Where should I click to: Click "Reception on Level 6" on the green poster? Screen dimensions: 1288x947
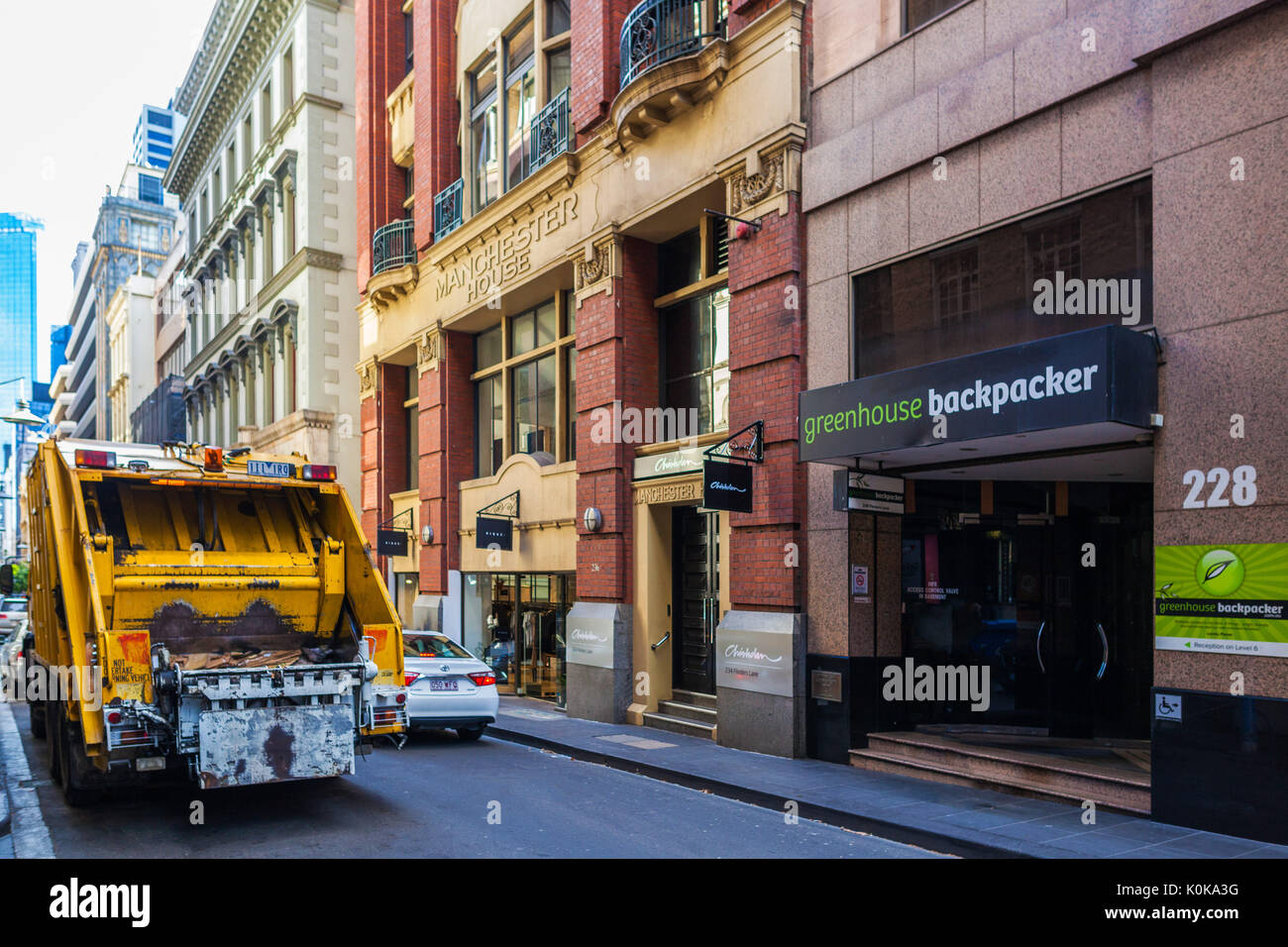pyautogui.click(x=1226, y=648)
